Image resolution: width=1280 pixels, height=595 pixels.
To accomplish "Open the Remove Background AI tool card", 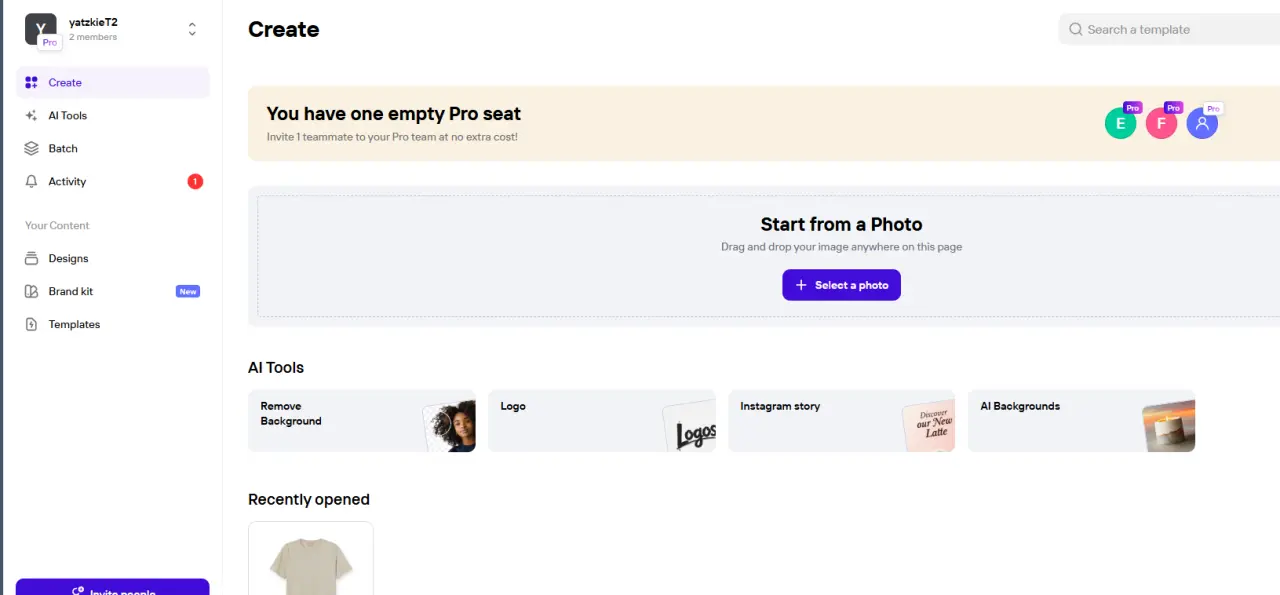I will (x=362, y=421).
